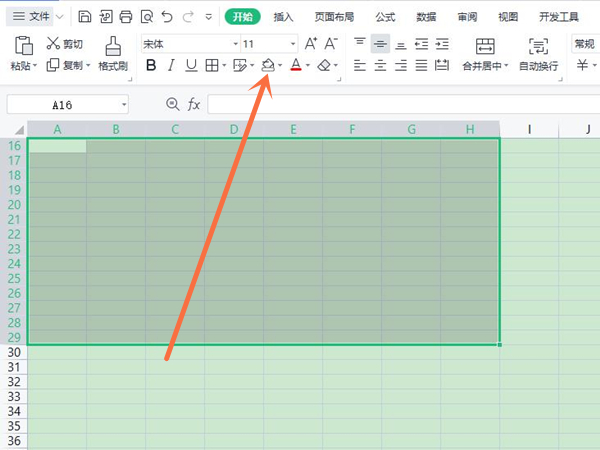Align text left
This screenshot has height=450, width=600.
pyautogui.click(x=360, y=65)
